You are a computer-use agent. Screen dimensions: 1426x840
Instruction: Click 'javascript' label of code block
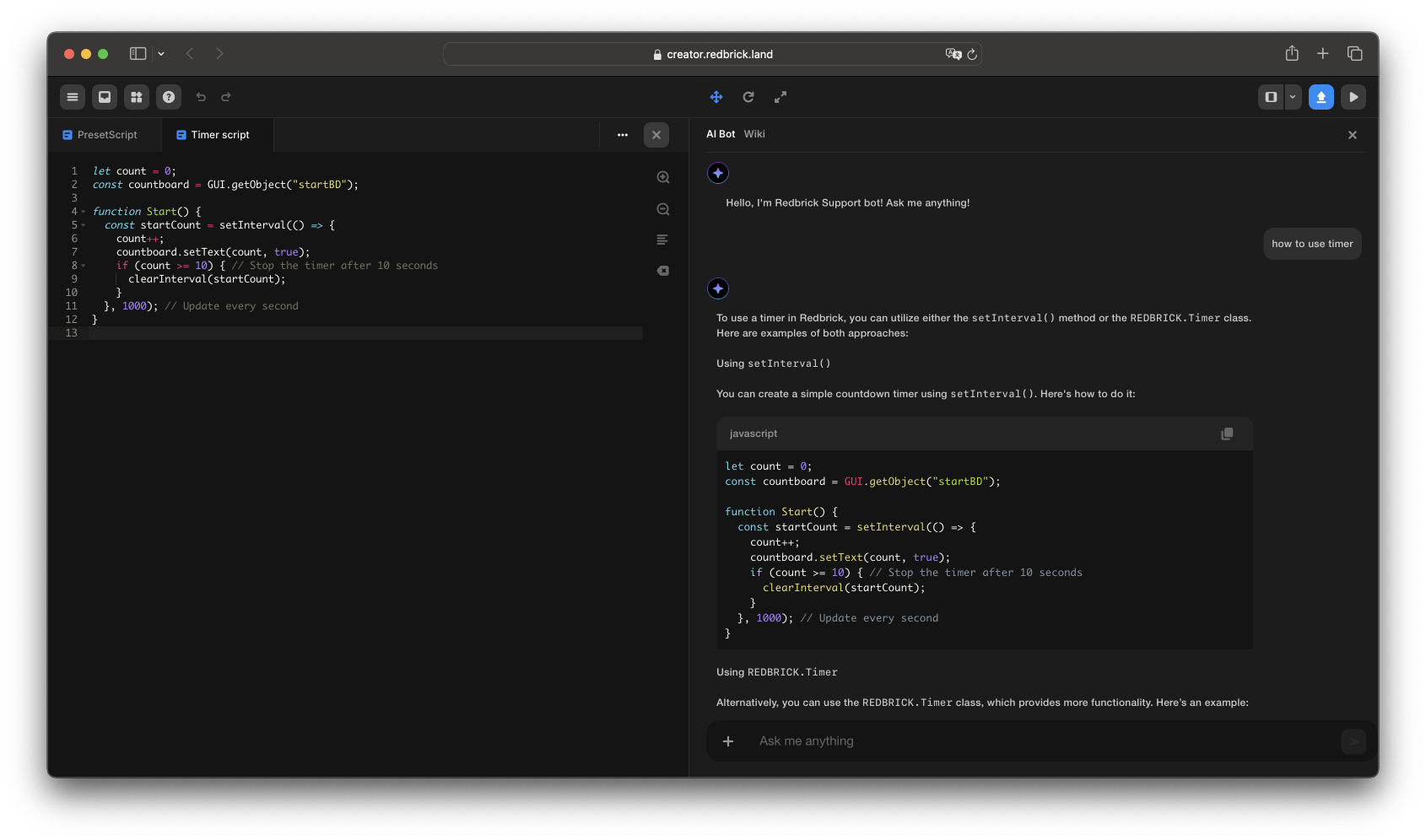[x=754, y=433]
